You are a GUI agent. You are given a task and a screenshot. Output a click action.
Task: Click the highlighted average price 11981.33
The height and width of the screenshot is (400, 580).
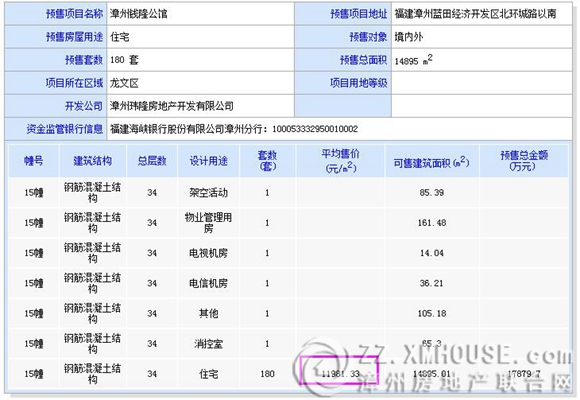(x=340, y=370)
